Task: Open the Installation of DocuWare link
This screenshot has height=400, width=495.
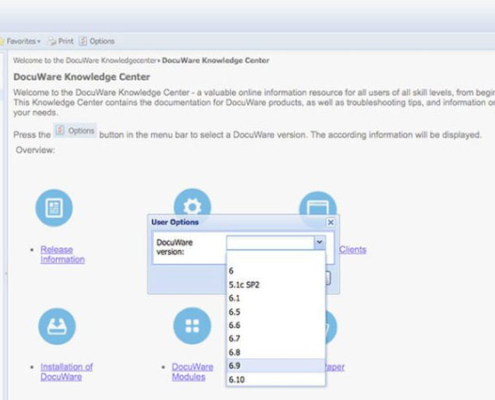Action: [66, 372]
